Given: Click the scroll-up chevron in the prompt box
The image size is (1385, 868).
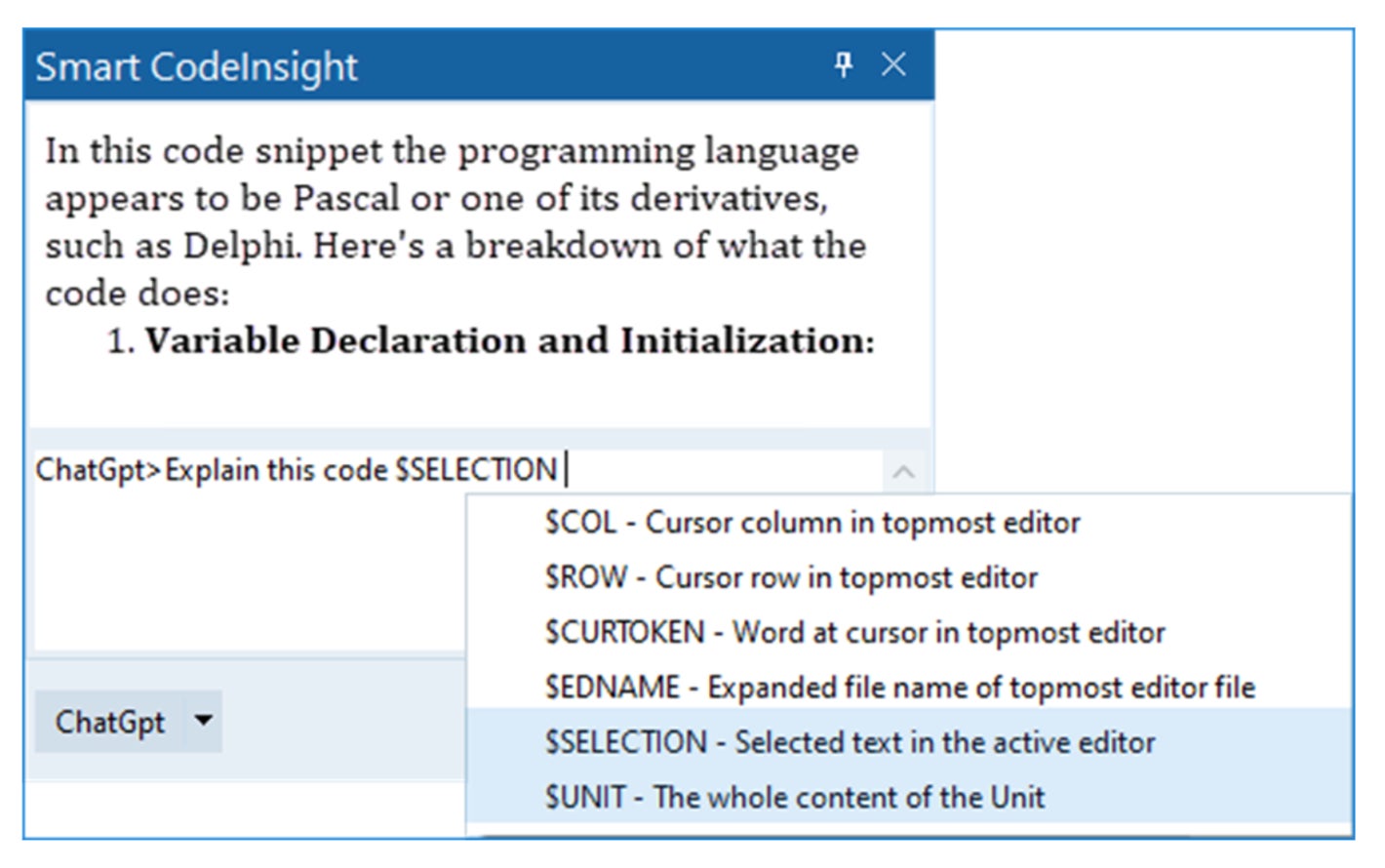Looking at the screenshot, I should [x=903, y=473].
